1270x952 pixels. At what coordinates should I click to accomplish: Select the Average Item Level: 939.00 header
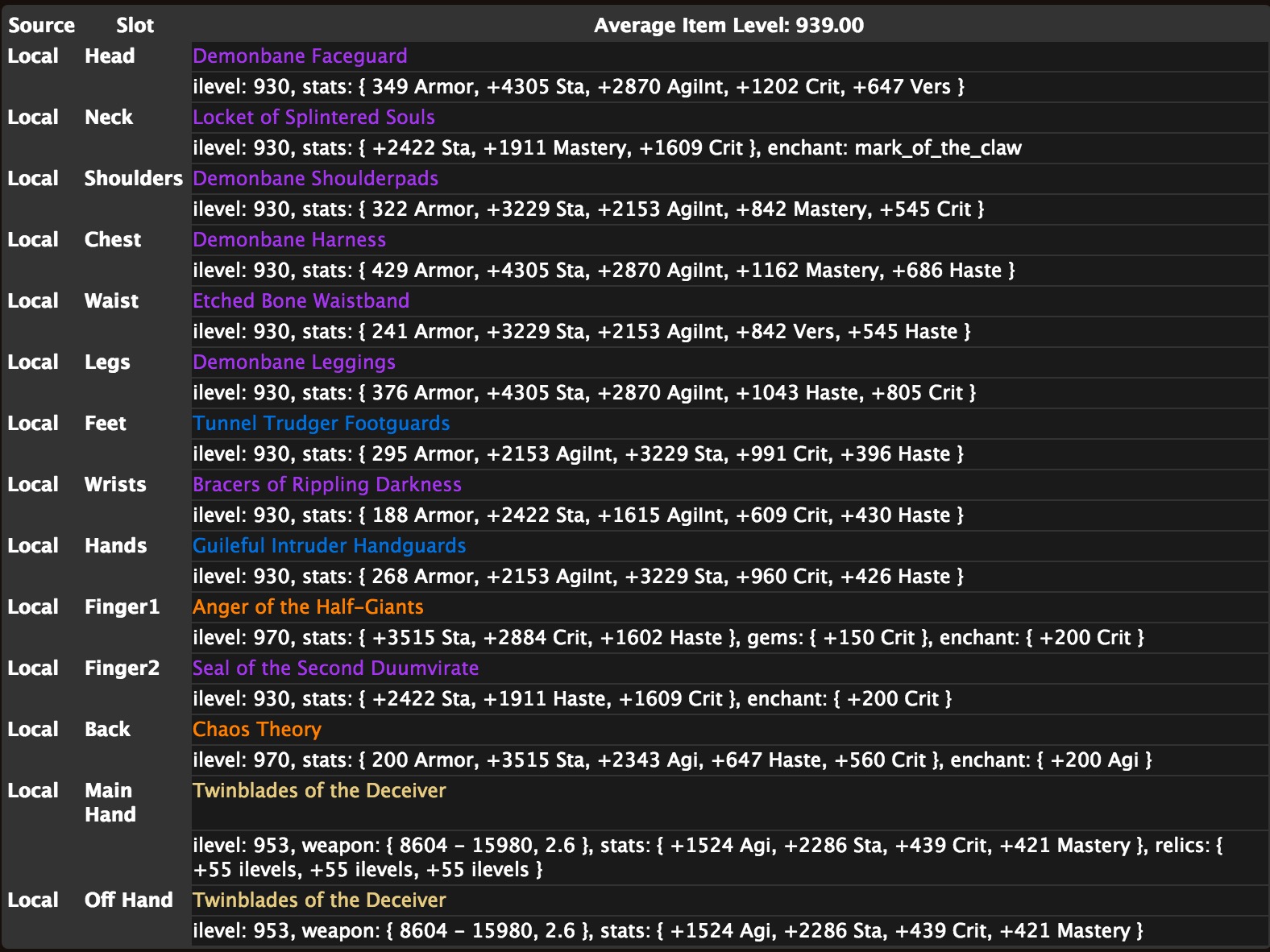728,26
